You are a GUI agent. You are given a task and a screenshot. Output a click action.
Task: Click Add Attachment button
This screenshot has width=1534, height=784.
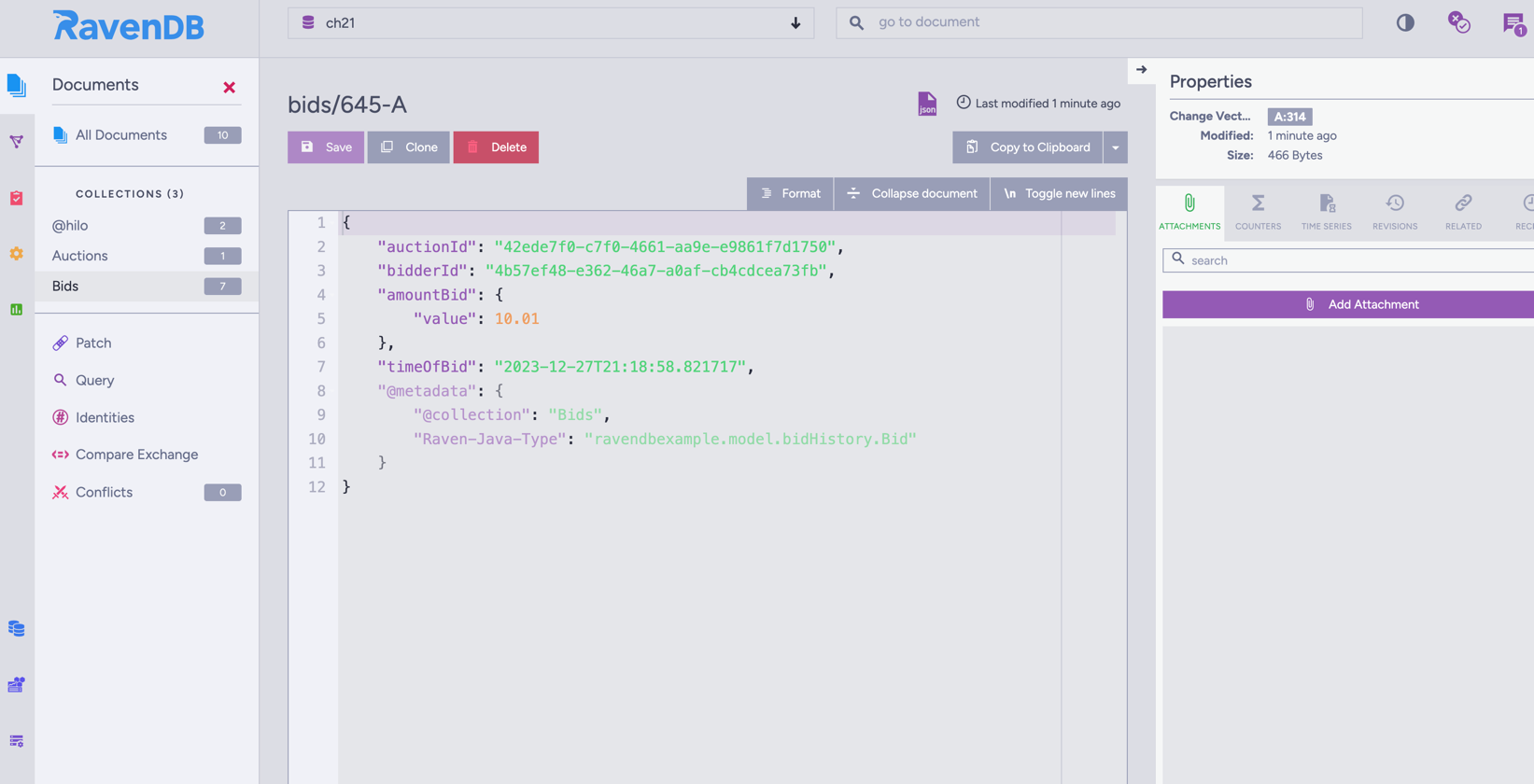tap(1348, 305)
